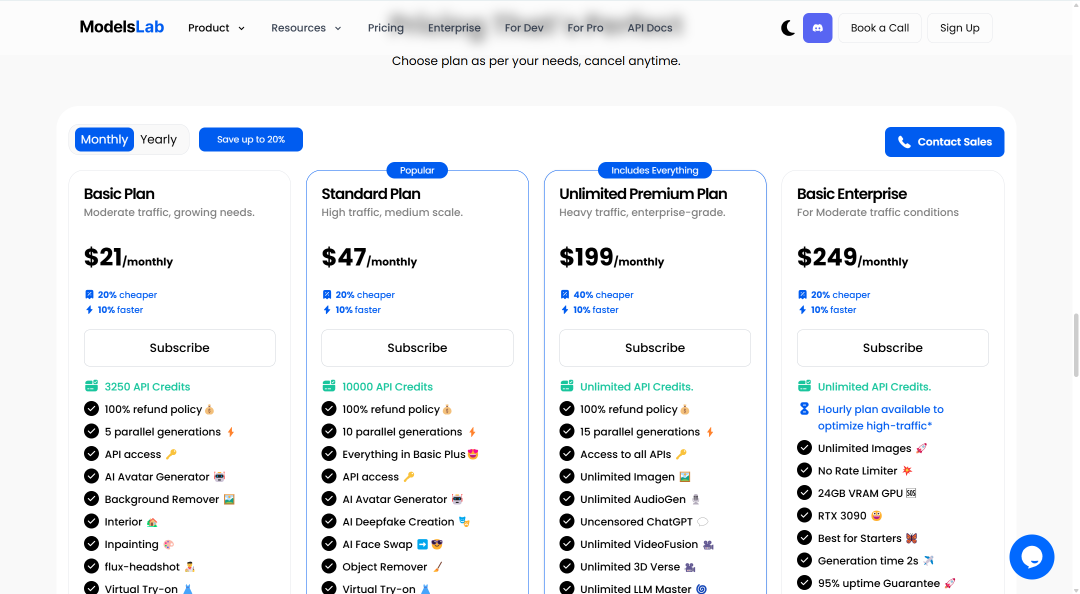Click the $47/monthly price text
The height and width of the screenshot is (594, 1080).
pyautogui.click(x=369, y=258)
